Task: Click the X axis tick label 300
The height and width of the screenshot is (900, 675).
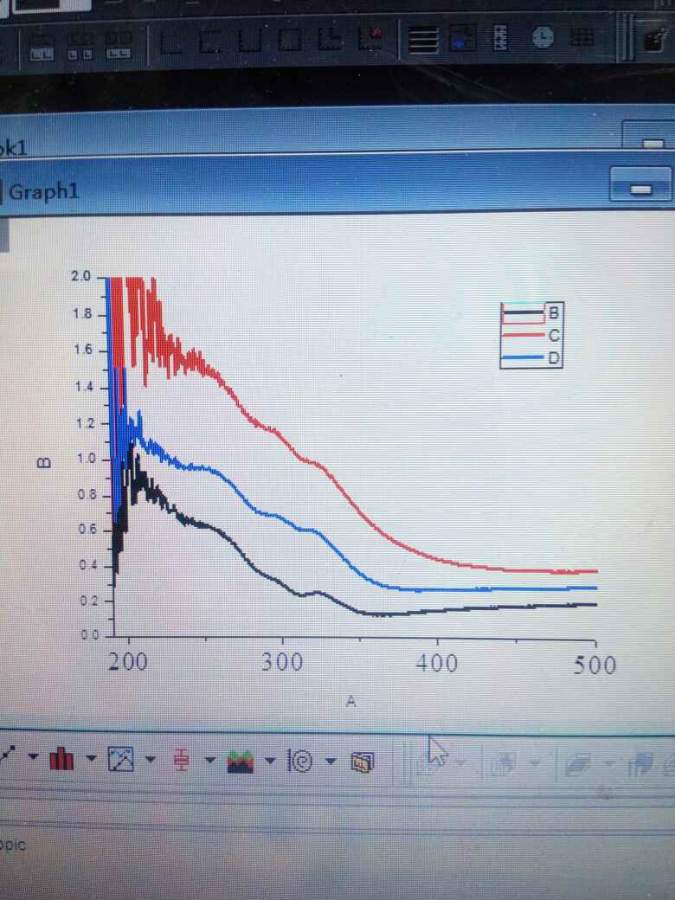Action: click(282, 662)
